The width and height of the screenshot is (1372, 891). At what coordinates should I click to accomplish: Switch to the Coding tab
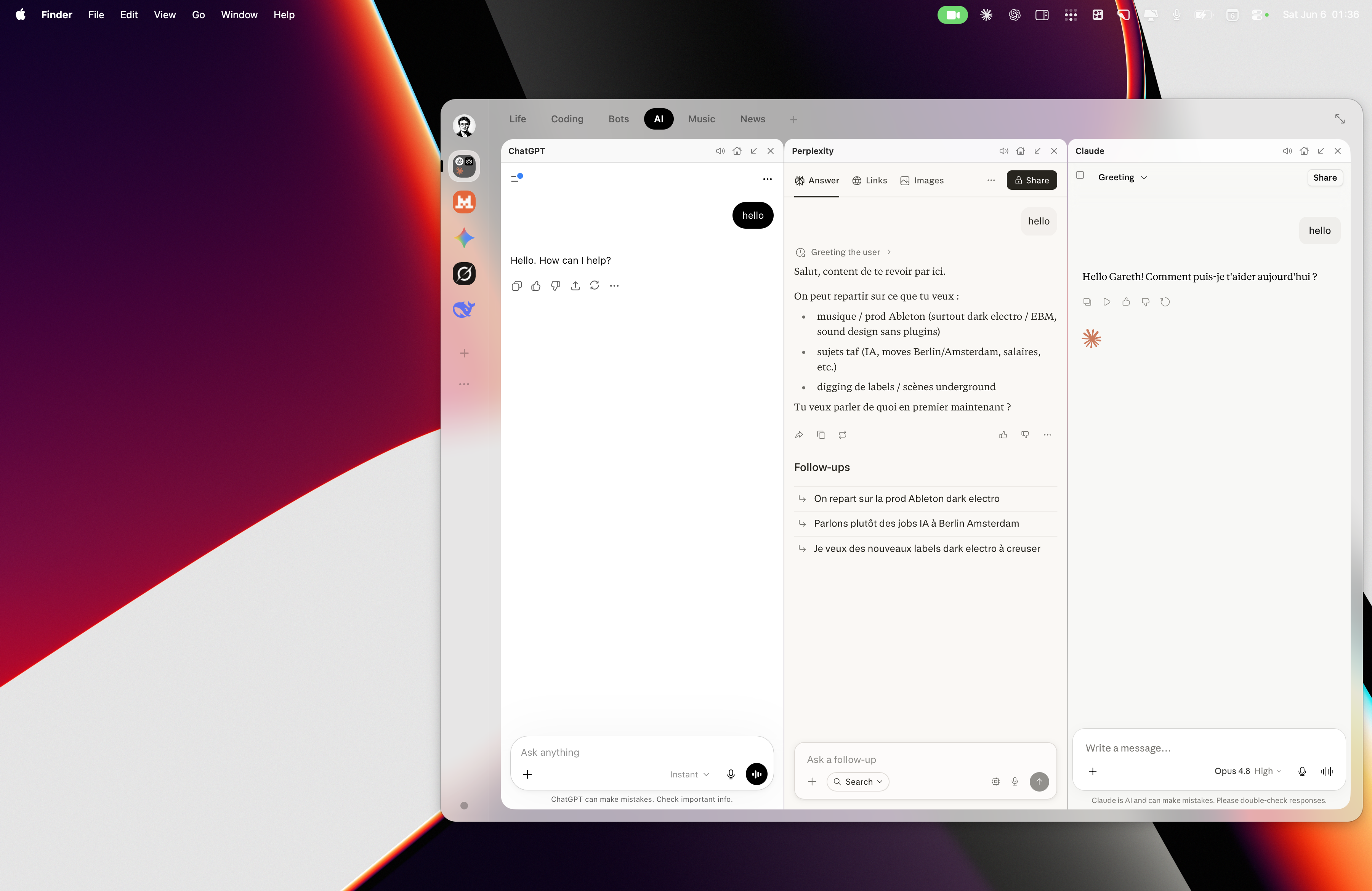567,119
